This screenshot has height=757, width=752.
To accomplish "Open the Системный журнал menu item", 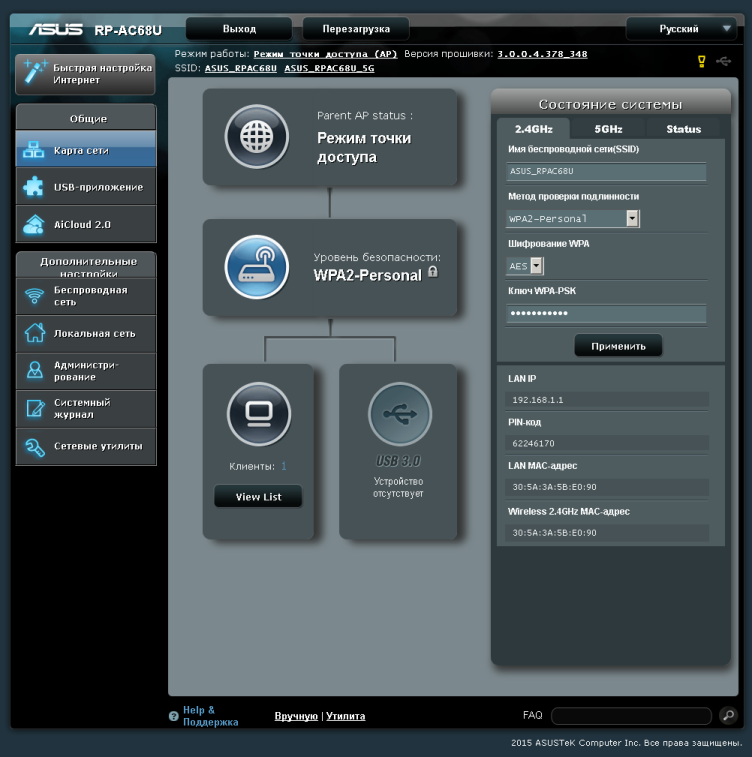I will 86,408.
